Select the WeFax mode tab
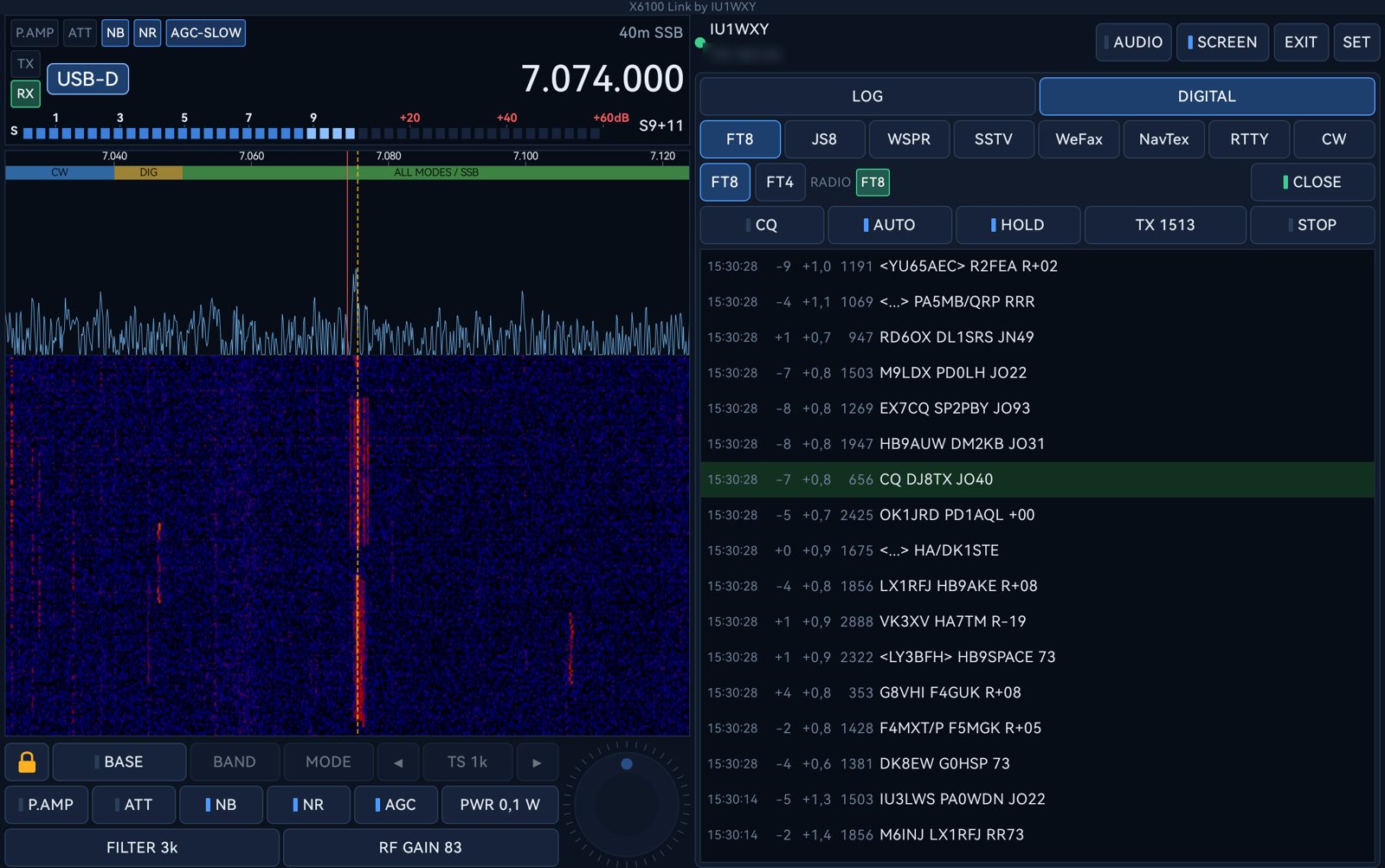 (x=1079, y=138)
